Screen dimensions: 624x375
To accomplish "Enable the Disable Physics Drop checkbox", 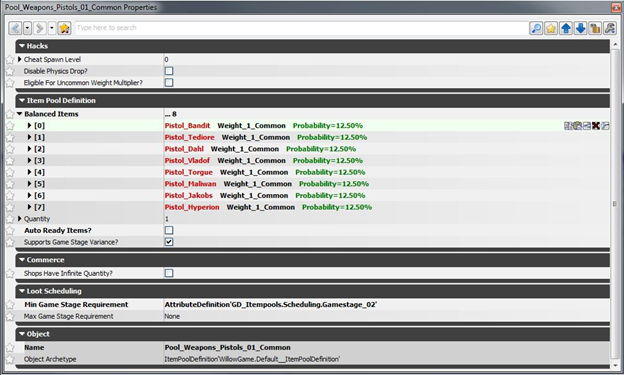I will pyautogui.click(x=169, y=71).
